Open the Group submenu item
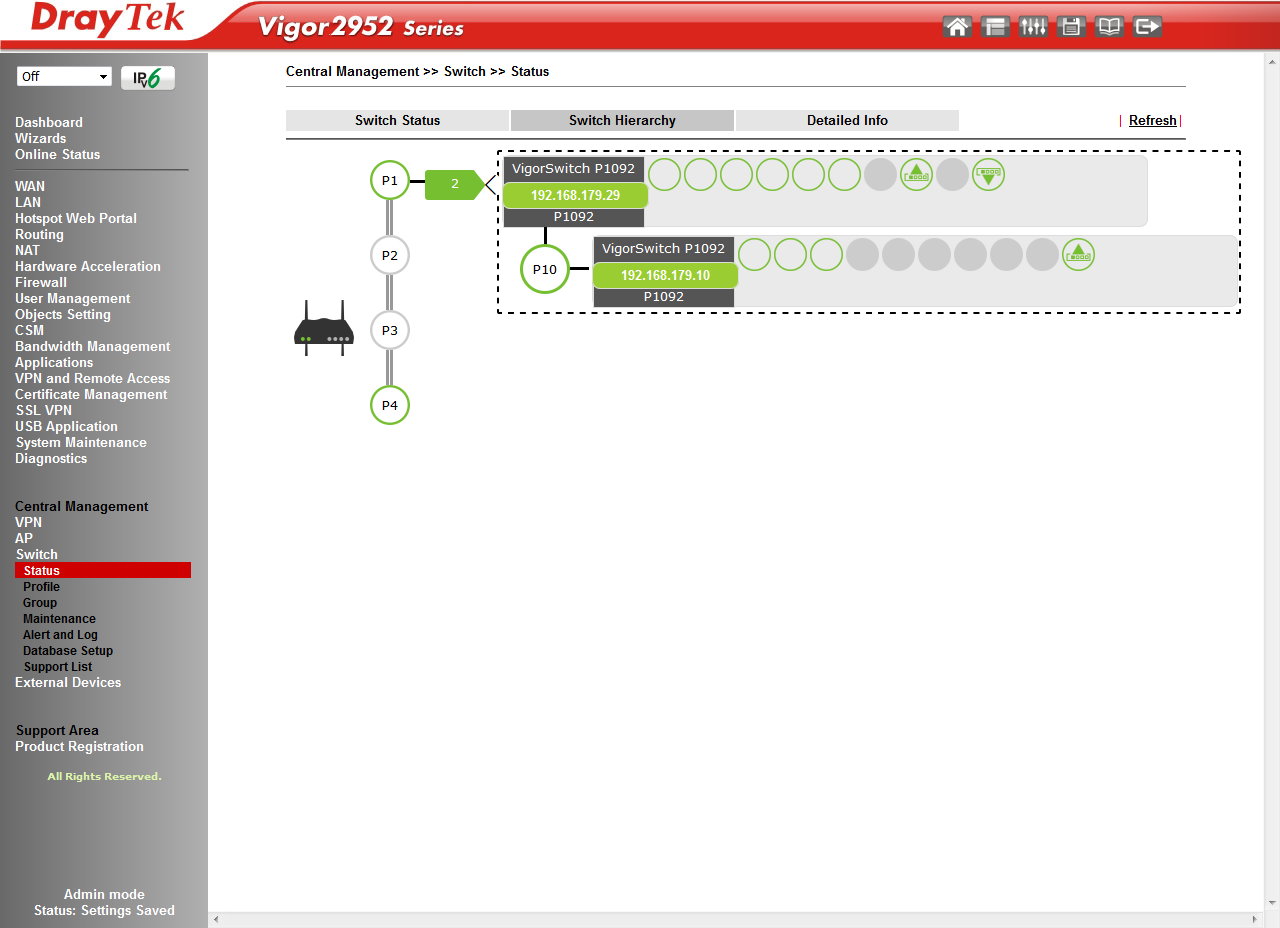 coord(40,602)
